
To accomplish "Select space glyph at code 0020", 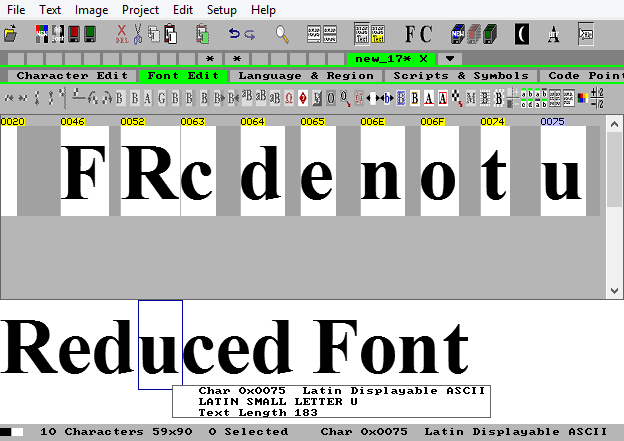I will (x=9, y=171).
